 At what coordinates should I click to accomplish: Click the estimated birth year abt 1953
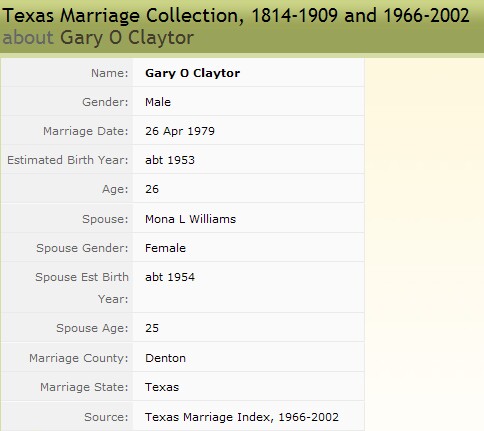point(170,160)
